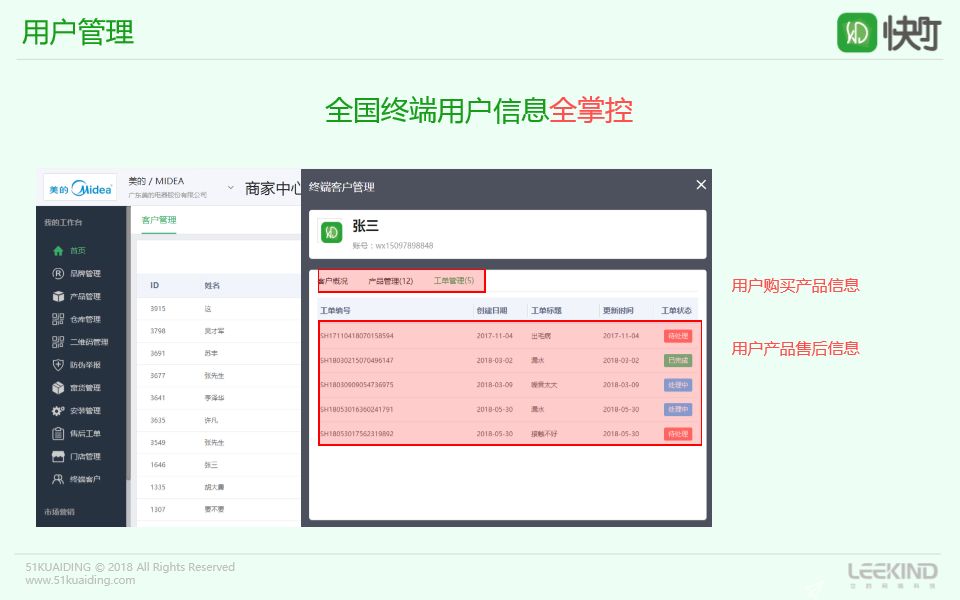The height and width of the screenshot is (600, 960).
Task: Click the Midea logo at top left
Action: pos(81,188)
